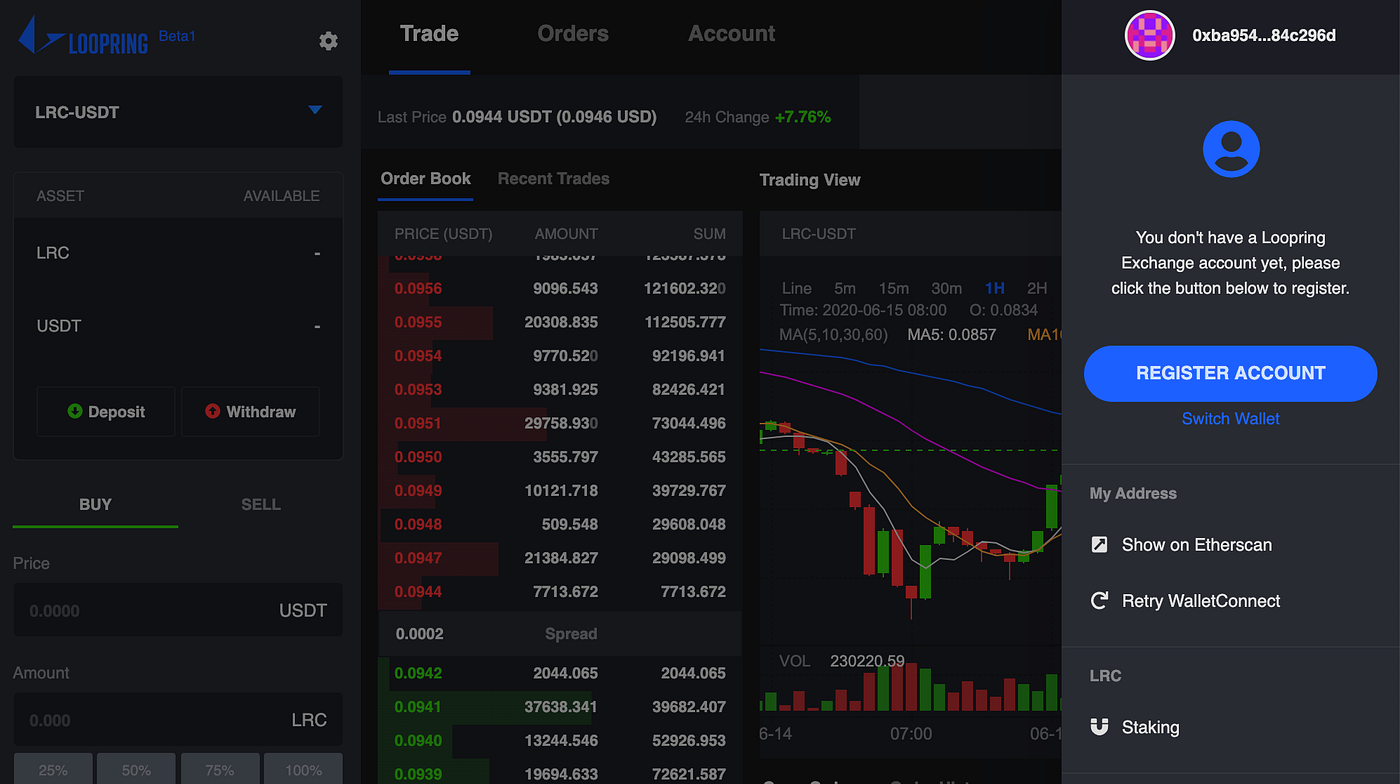Click the blue account profile icon
1400x784 pixels.
[1230, 148]
